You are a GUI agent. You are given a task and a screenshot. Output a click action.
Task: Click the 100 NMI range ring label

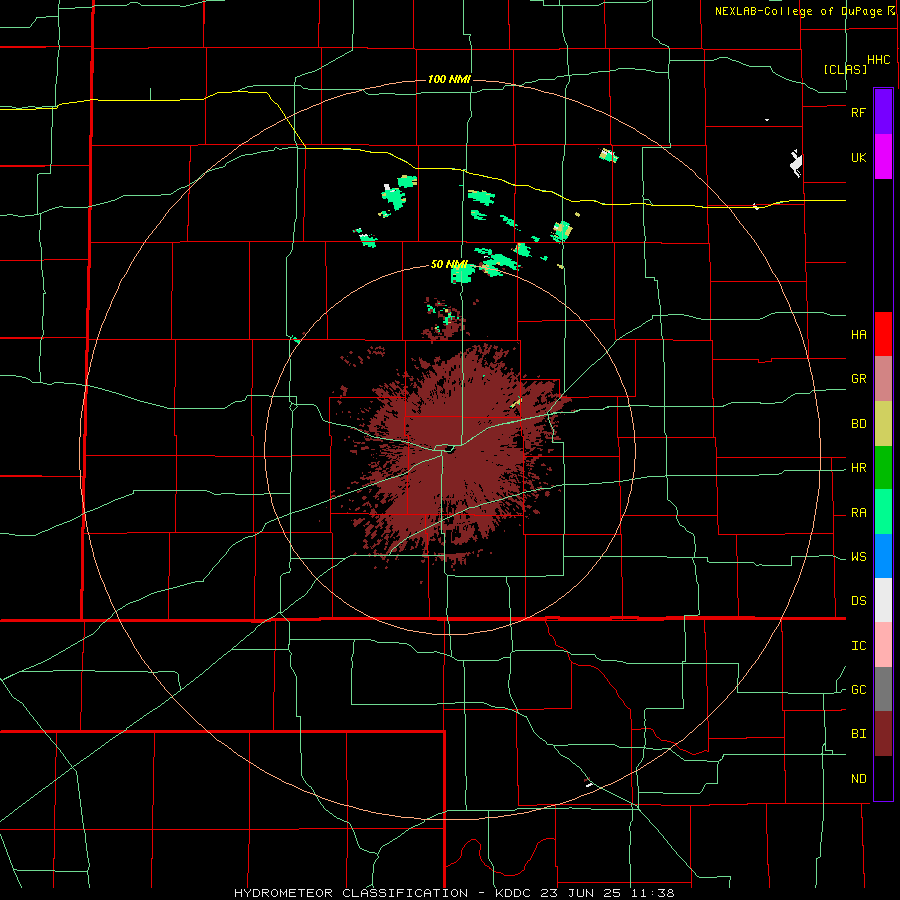click(x=449, y=79)
